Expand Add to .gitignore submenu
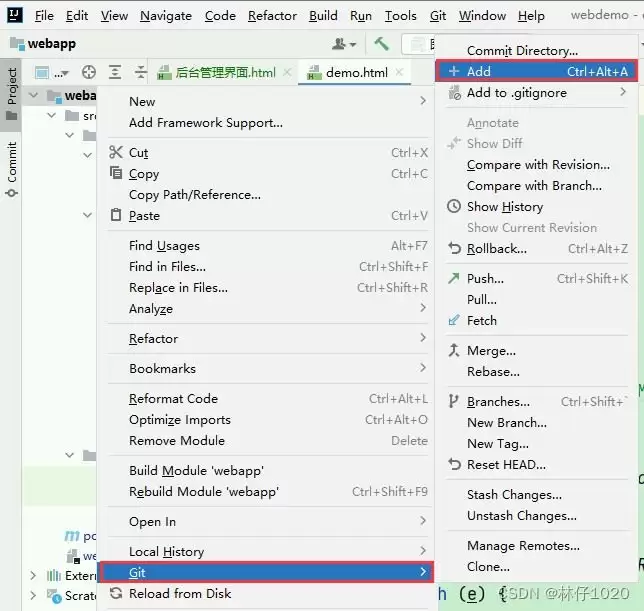The image size is (644, 611). coord(537,93)
